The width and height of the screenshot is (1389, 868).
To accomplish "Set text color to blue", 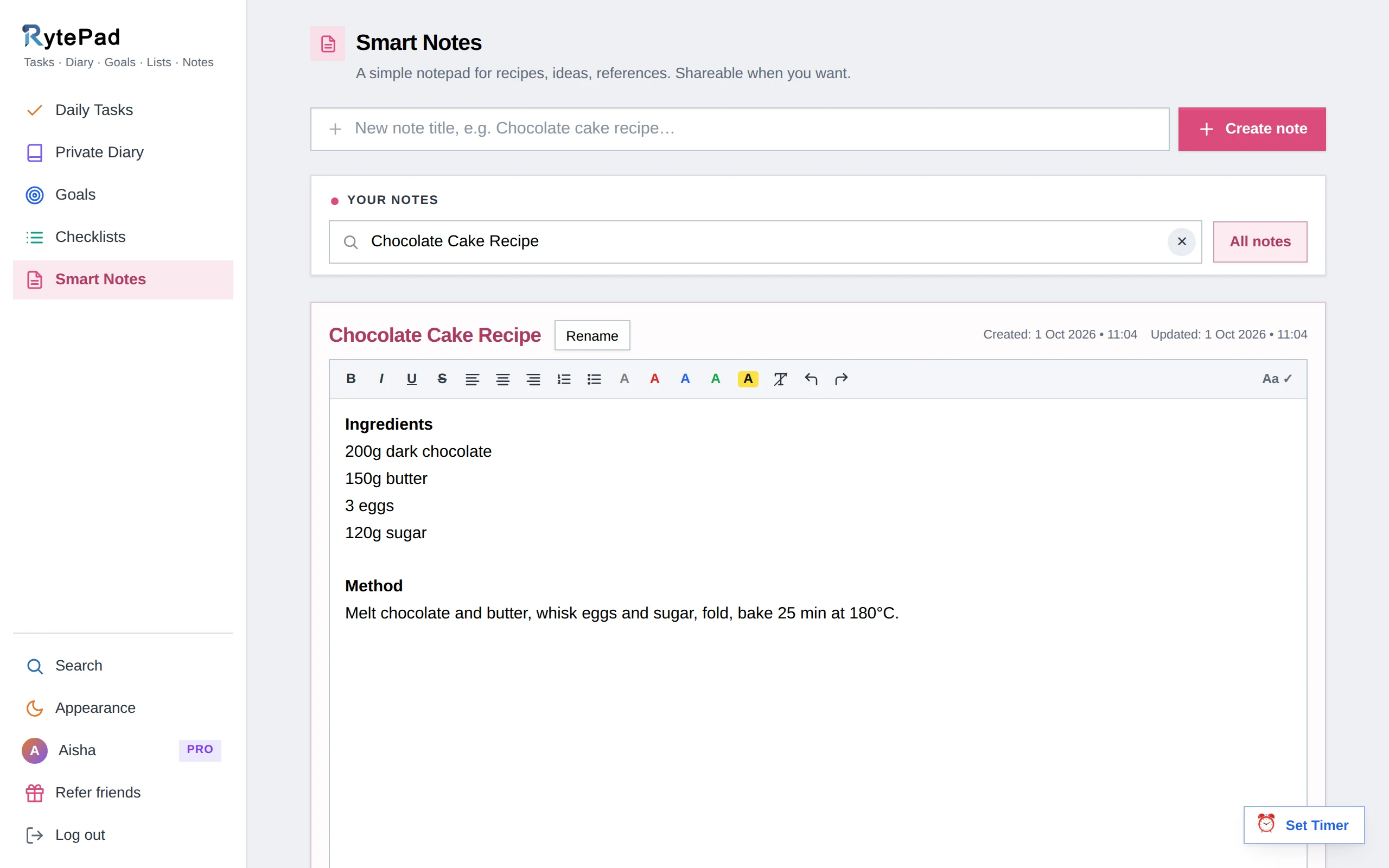I will coord(685,379).
